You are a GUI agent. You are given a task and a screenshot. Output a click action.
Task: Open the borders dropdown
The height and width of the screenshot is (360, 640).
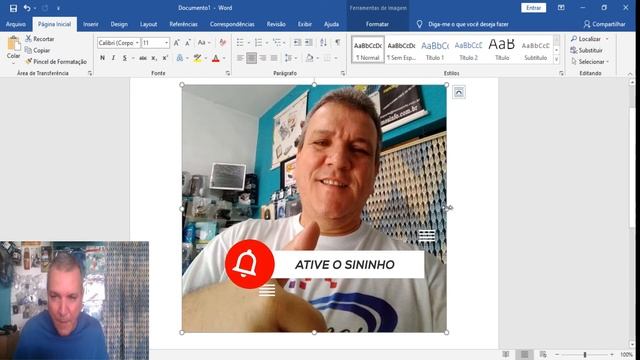336,58
